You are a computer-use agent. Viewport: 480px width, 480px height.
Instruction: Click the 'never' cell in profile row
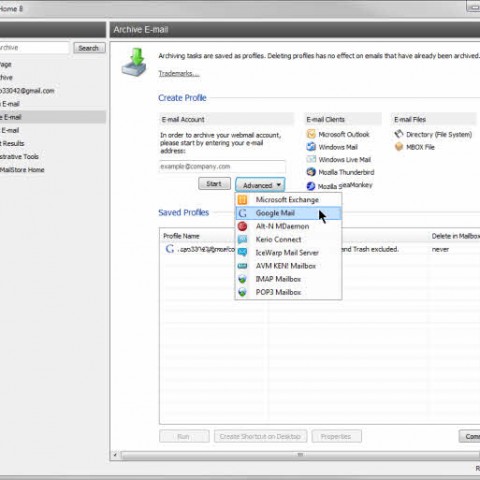coord(440,249)
